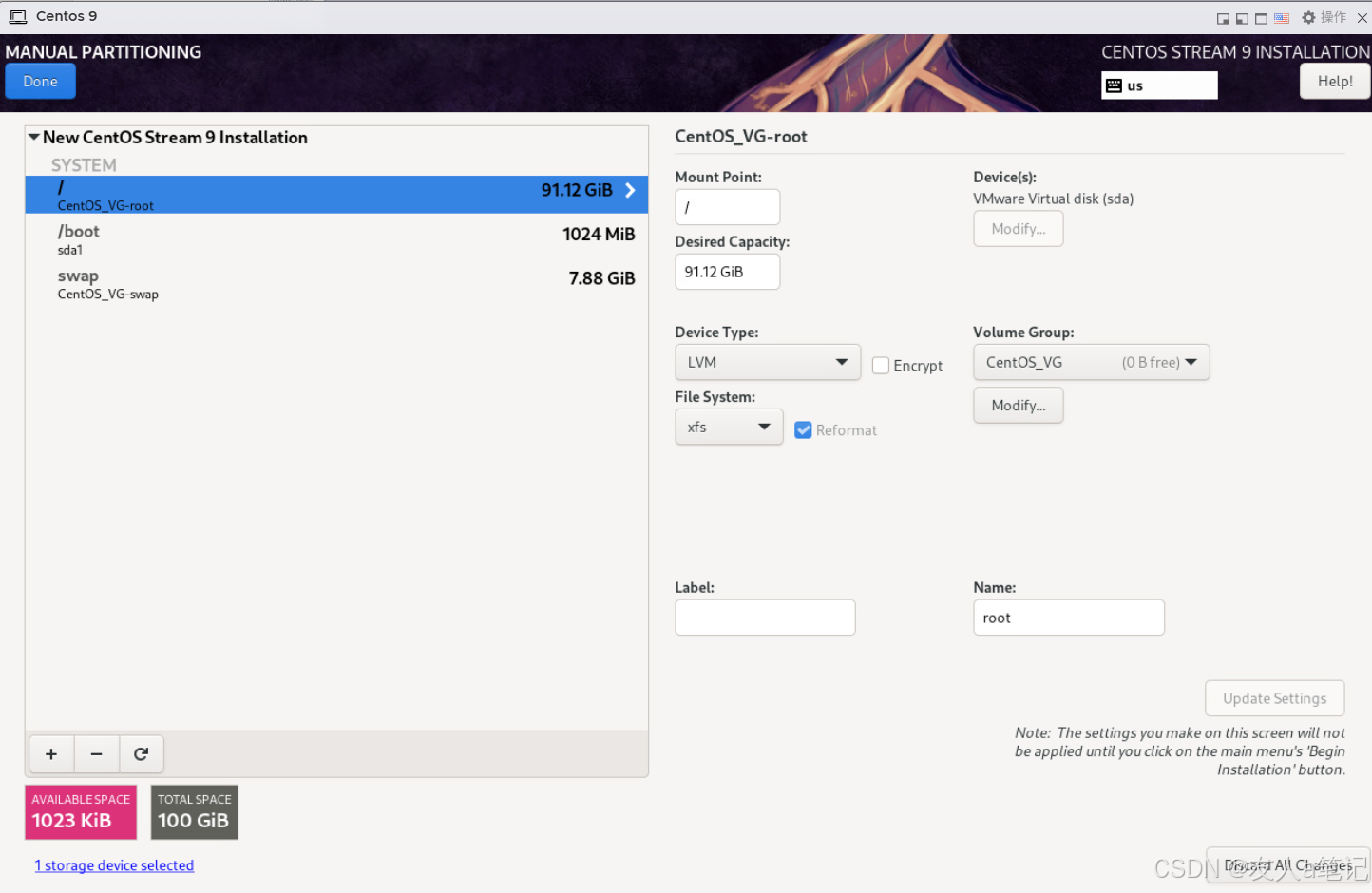The width and height of the screenshot is (1372, 893).
Task: Collapse New CentOS Stream 9 Installation tree
Action: tap(34, 137)
